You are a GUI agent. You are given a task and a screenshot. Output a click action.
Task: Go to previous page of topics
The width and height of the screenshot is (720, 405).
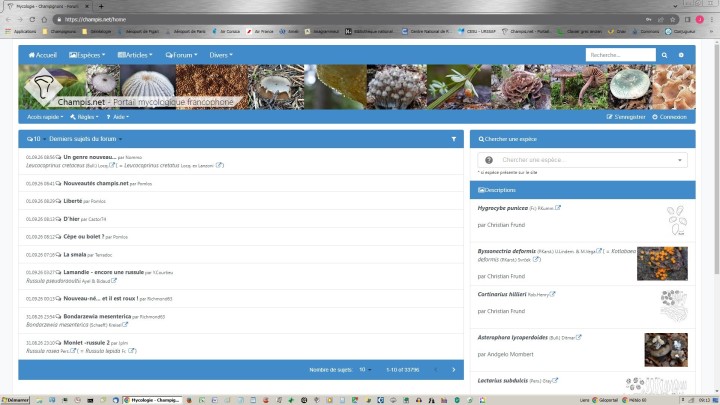pos(436,370)
